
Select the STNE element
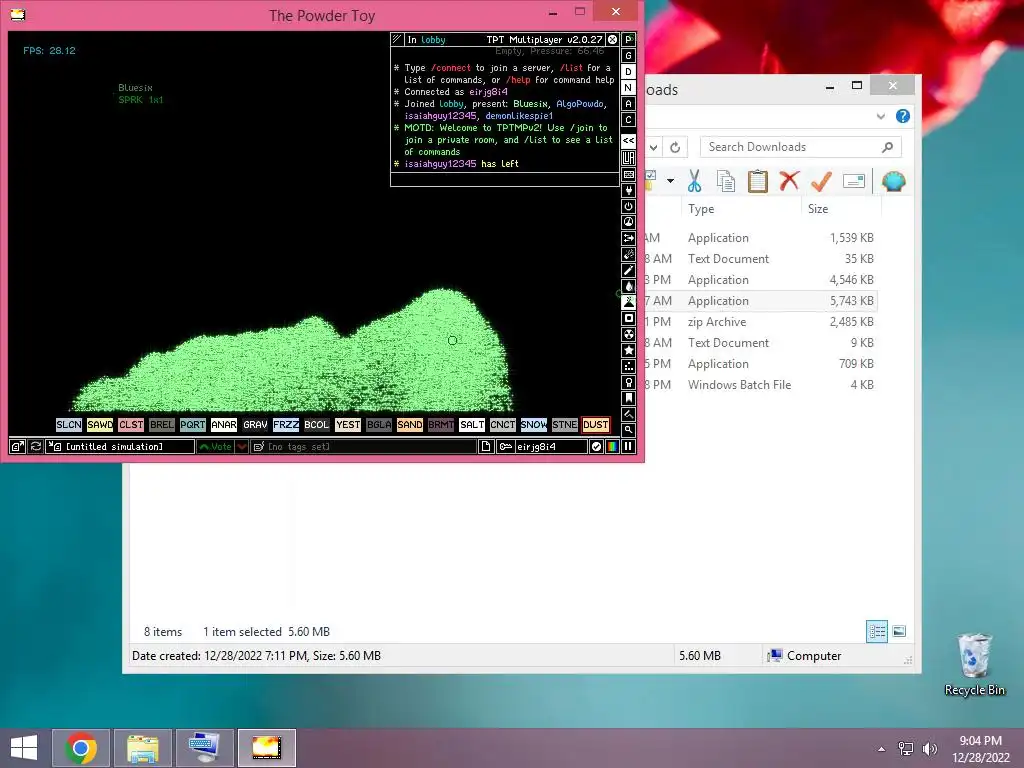pyautogui.click(x=565, y=425)
